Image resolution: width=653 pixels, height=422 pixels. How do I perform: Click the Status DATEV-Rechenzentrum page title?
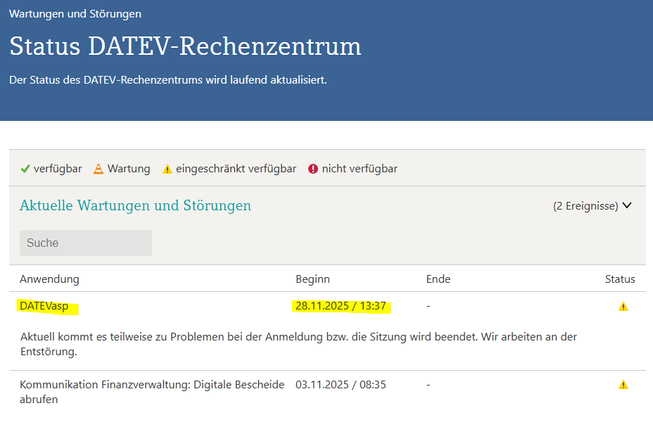[185, 46]
